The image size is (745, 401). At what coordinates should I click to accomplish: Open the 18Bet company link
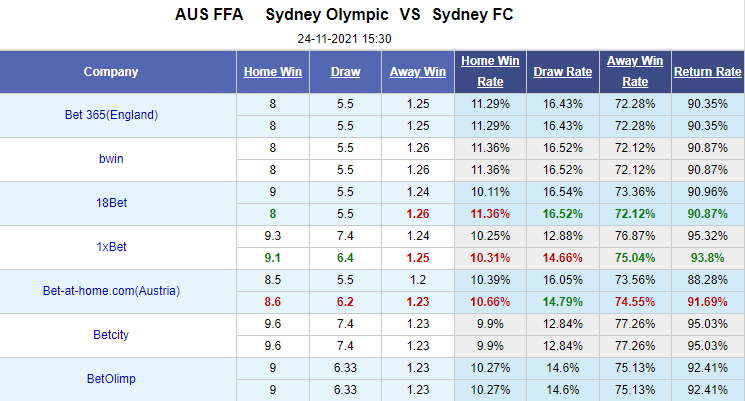click(111, 203)
